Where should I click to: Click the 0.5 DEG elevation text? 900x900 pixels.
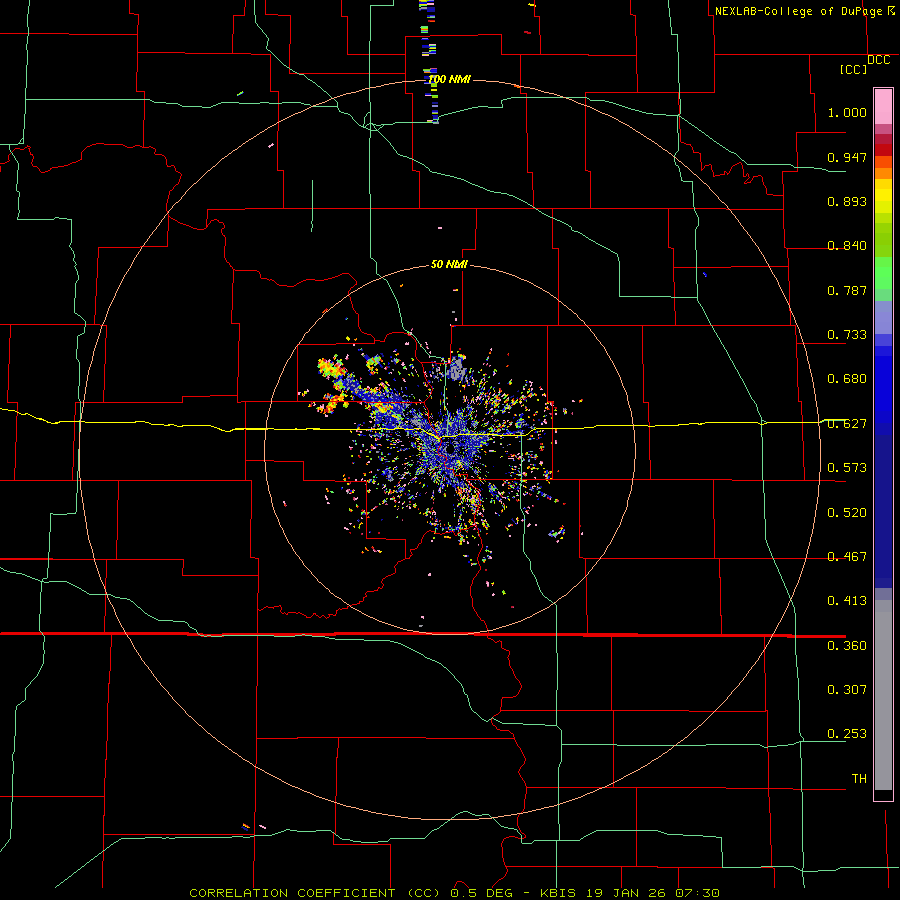482,893
